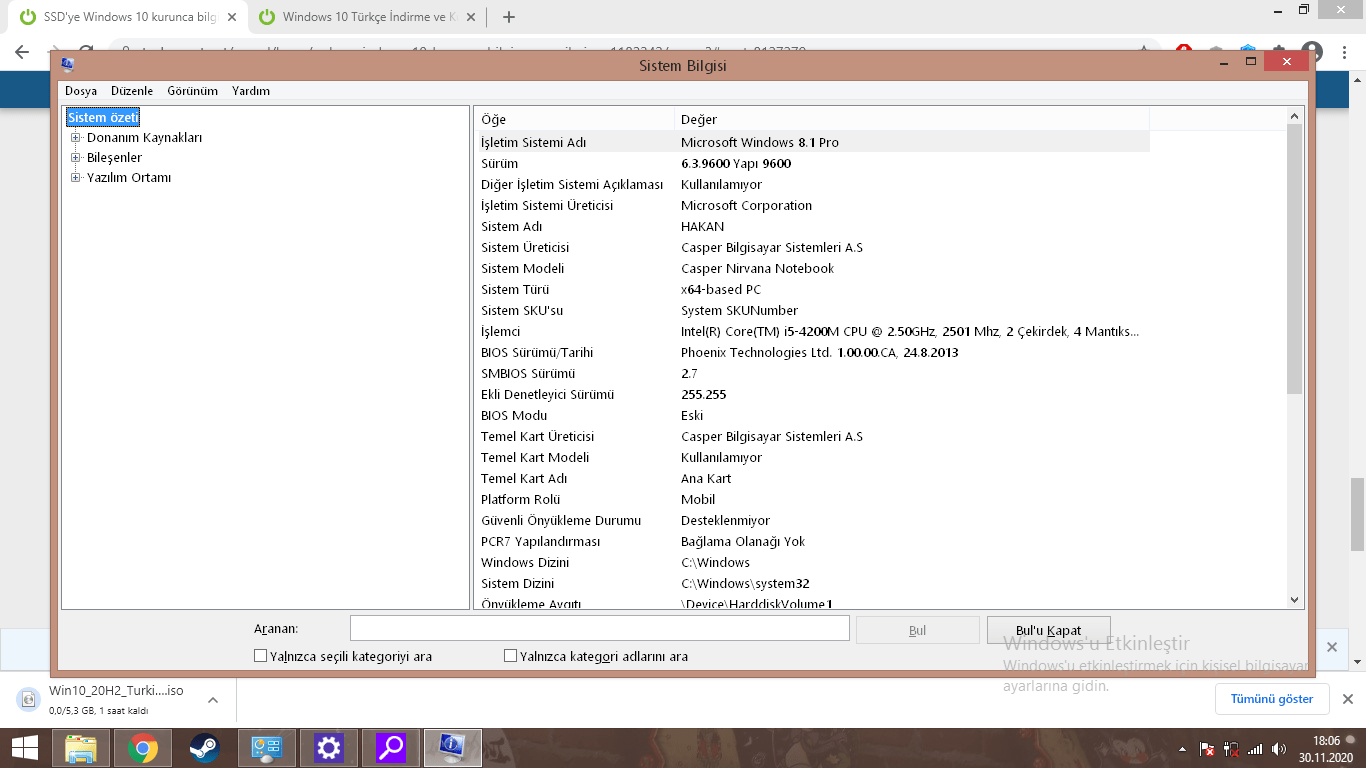This screenshot has height=768, width=1366.
Task: Select the Bileşenler tree item
Action: (x=114, y=158)
